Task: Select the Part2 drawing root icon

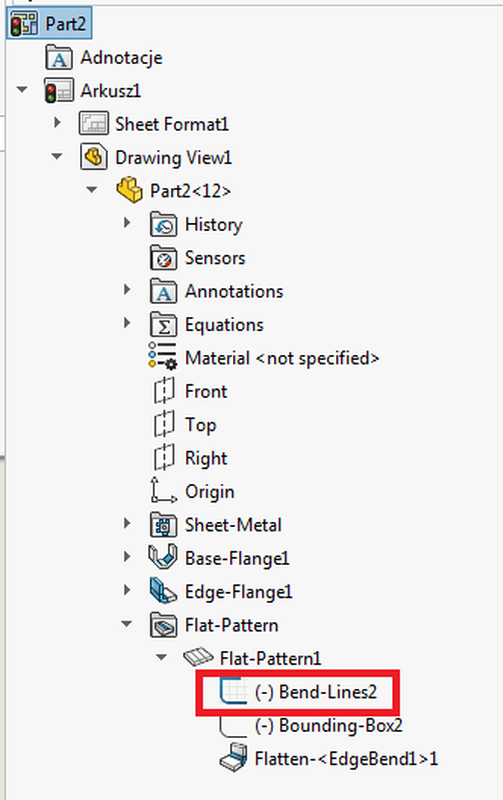Action: tap(24, 23)
